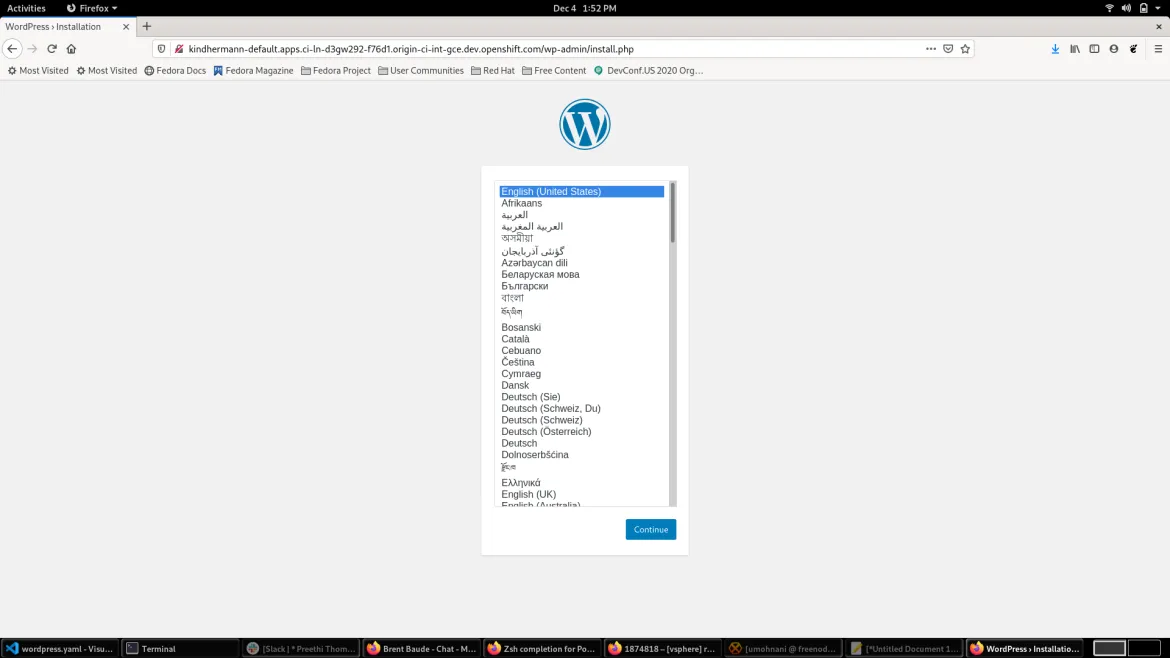Open the User Communities bookmarks folder
The height and width of the screenshot is (658, 1170).
(421, 70)
